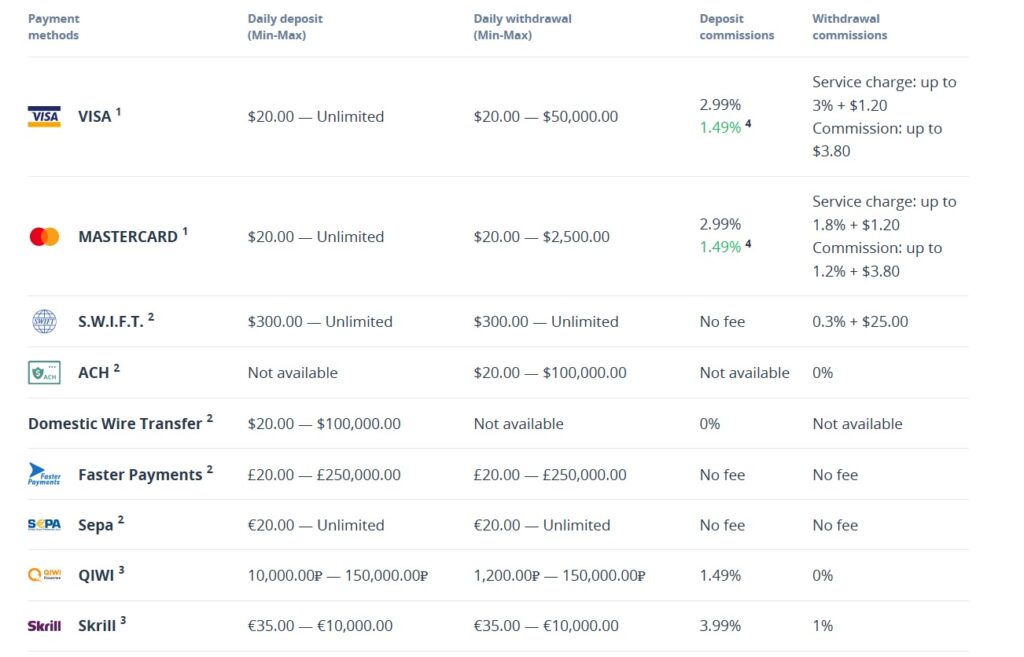
Task: Click the Skrill payment method name
Action: pos(96,626)
